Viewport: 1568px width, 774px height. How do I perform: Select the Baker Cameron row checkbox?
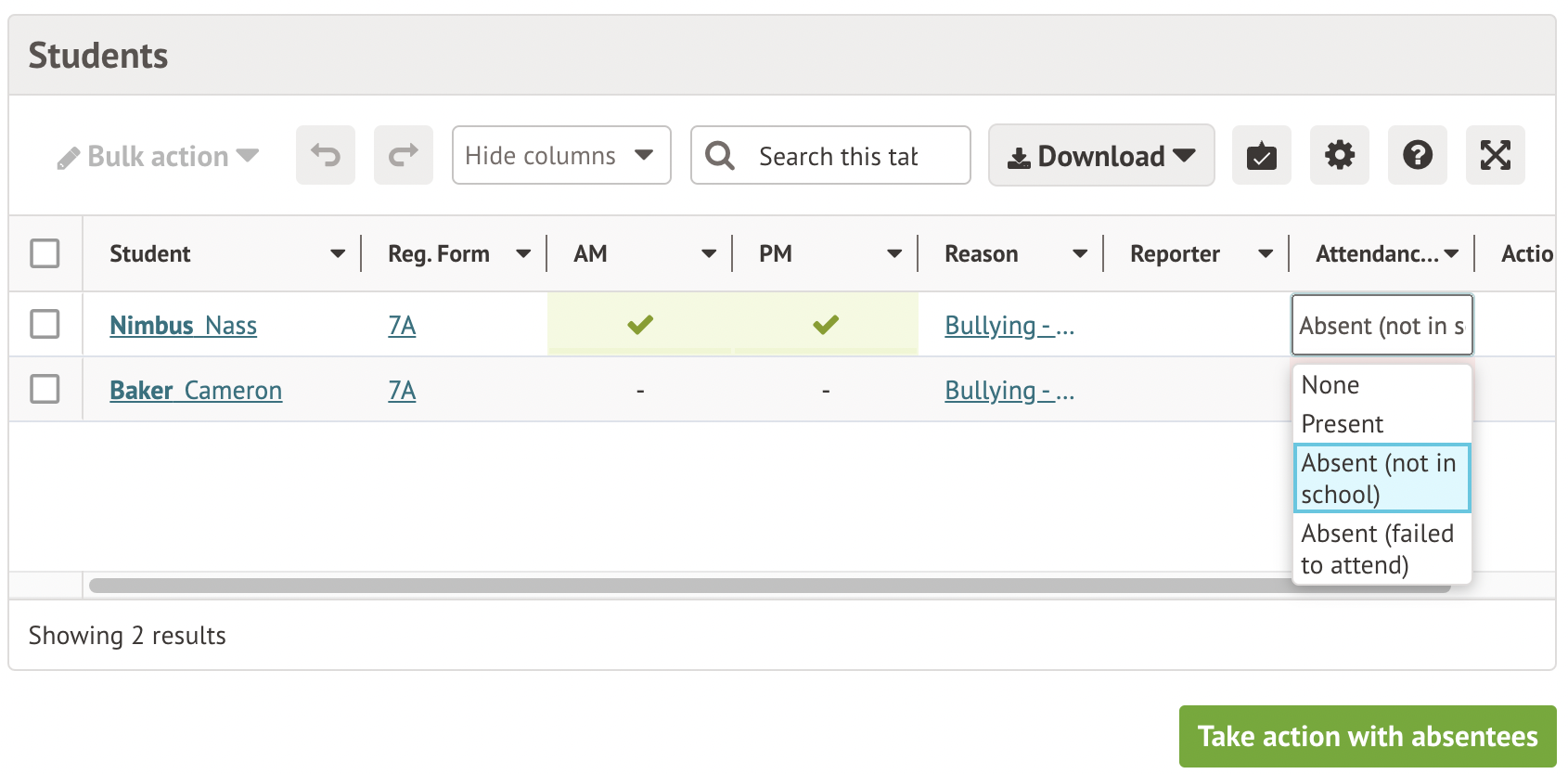click(x=45, y=390)
